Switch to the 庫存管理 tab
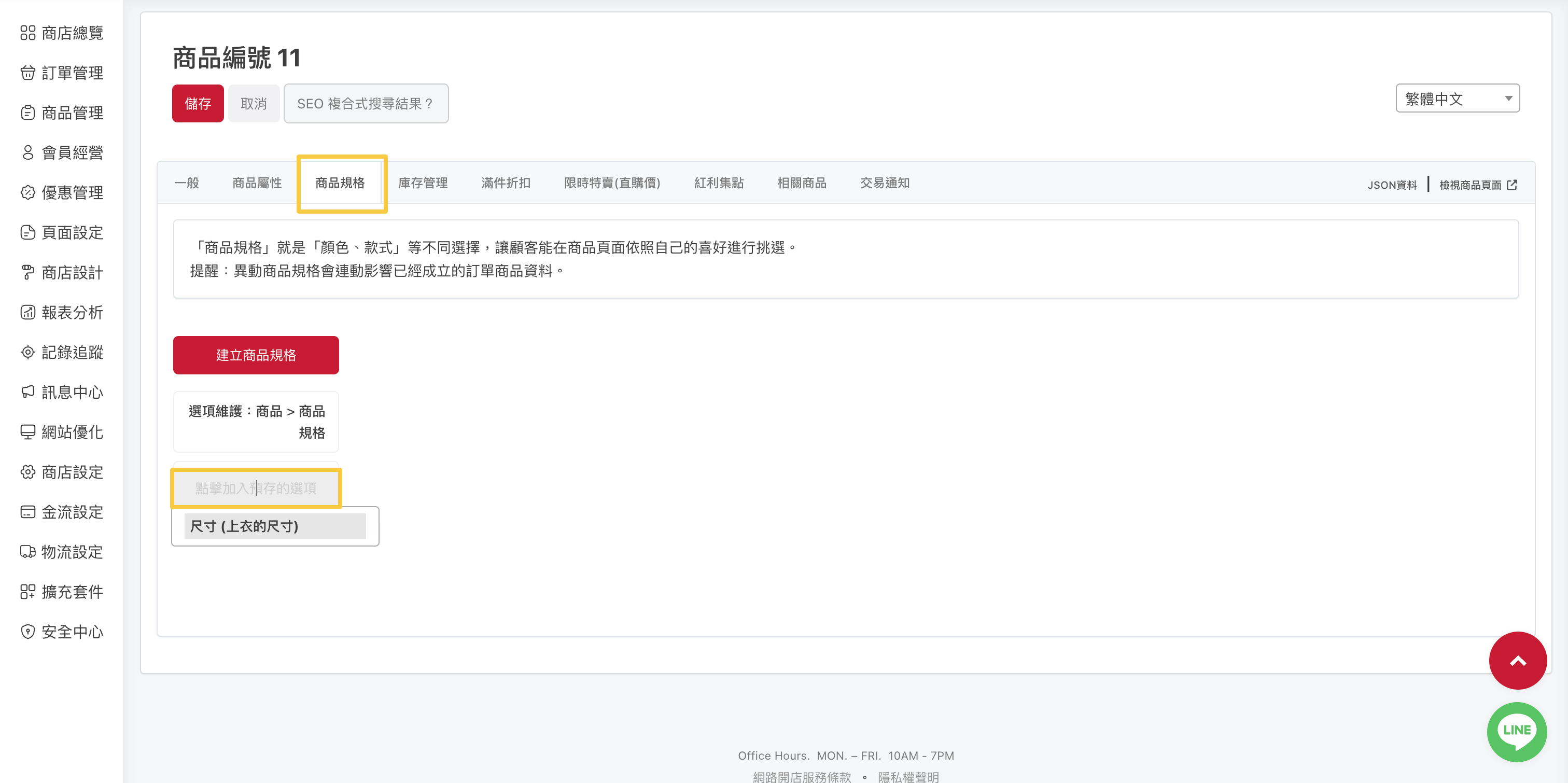The image size is (1568, 783). (423, 183)
